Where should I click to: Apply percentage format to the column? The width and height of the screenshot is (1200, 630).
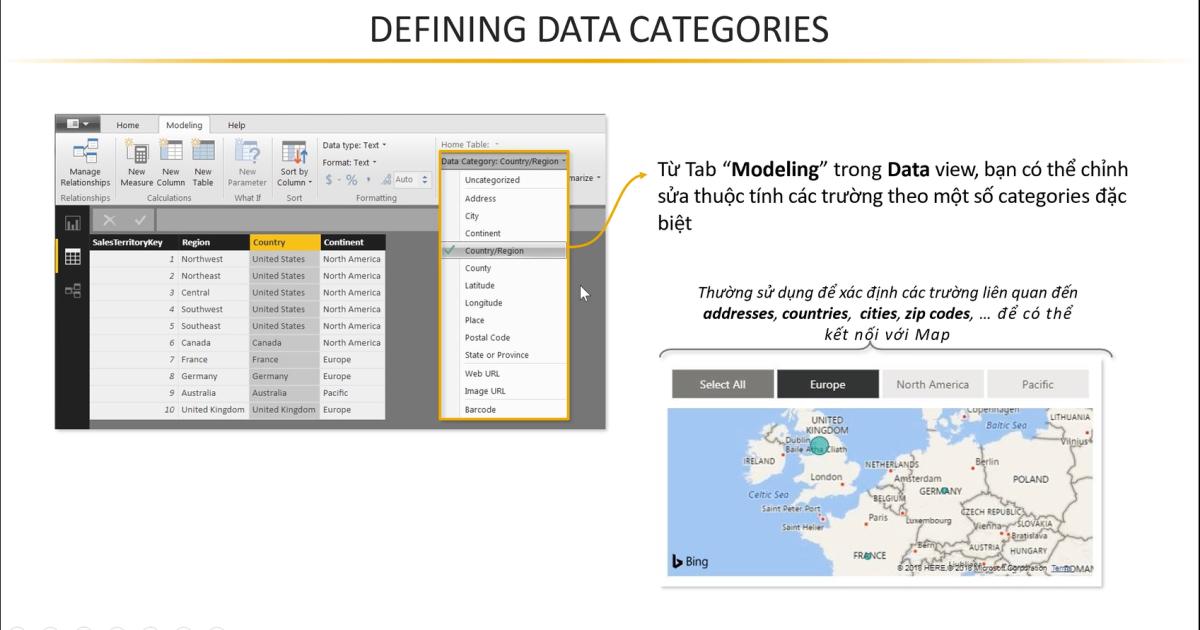tap(350, 178)
